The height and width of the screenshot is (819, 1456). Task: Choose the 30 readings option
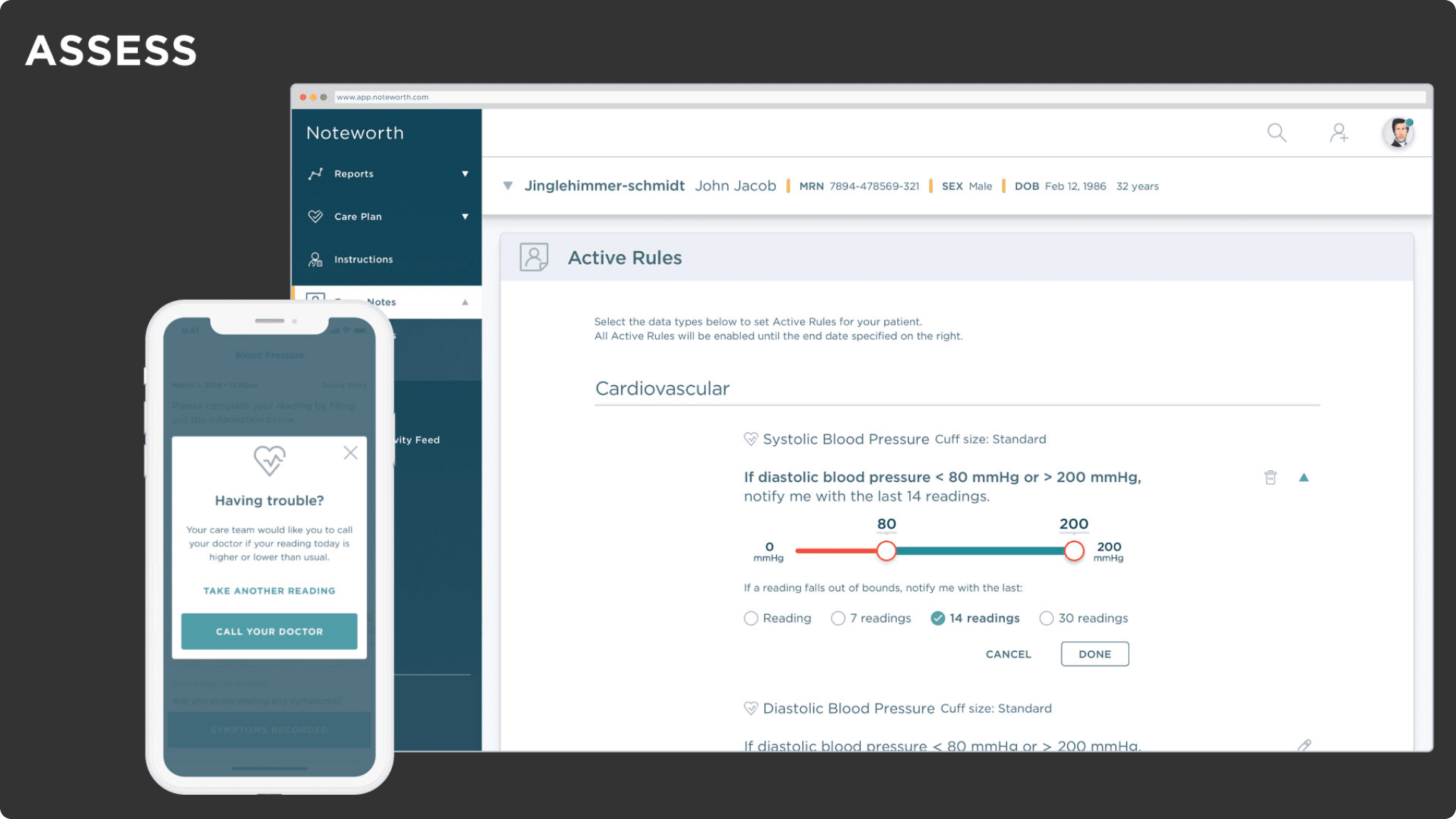coord(1046,618)
